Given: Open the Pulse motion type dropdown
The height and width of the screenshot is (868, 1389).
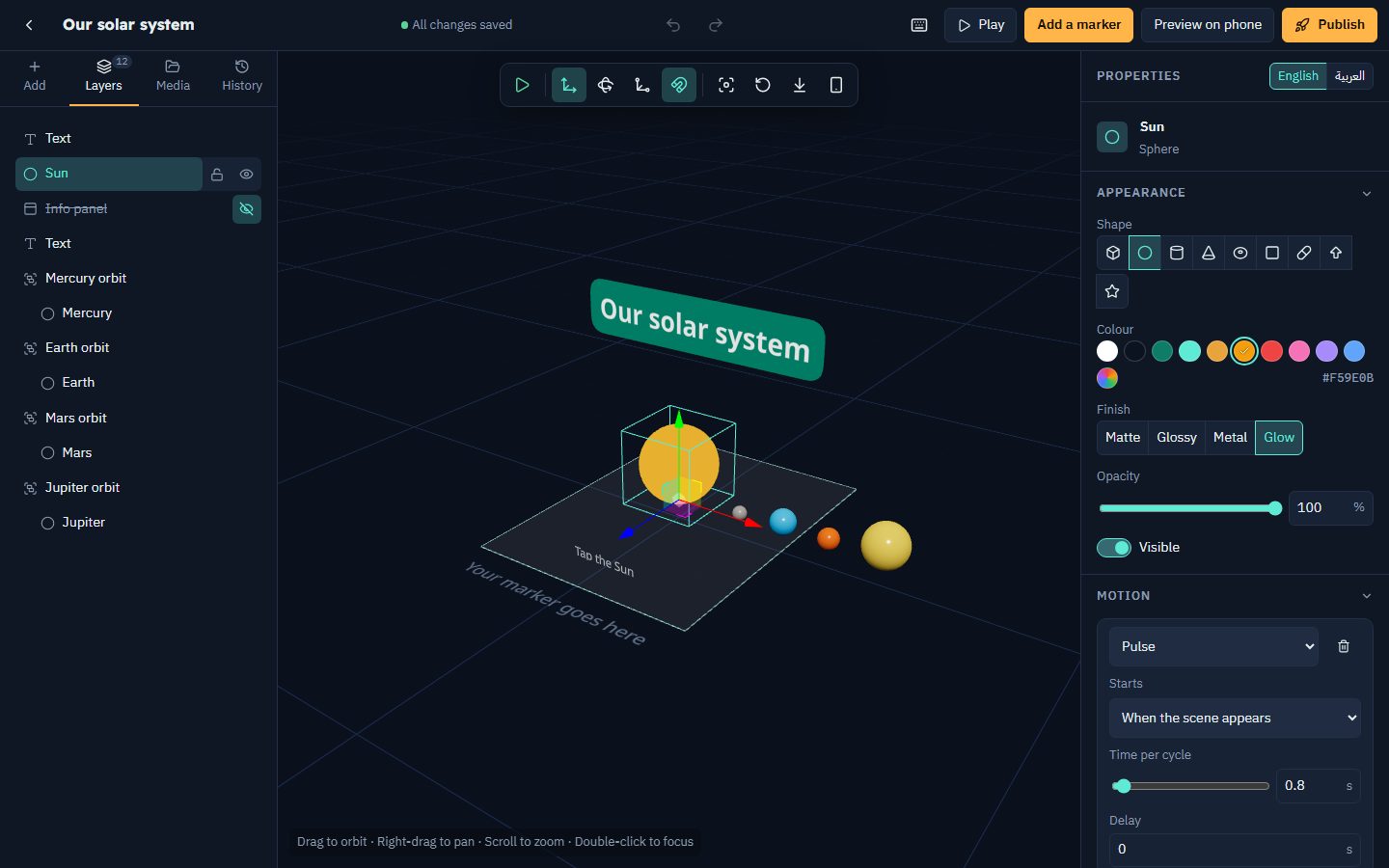Looking at the screenshot, I should (x=1213, y=646).
